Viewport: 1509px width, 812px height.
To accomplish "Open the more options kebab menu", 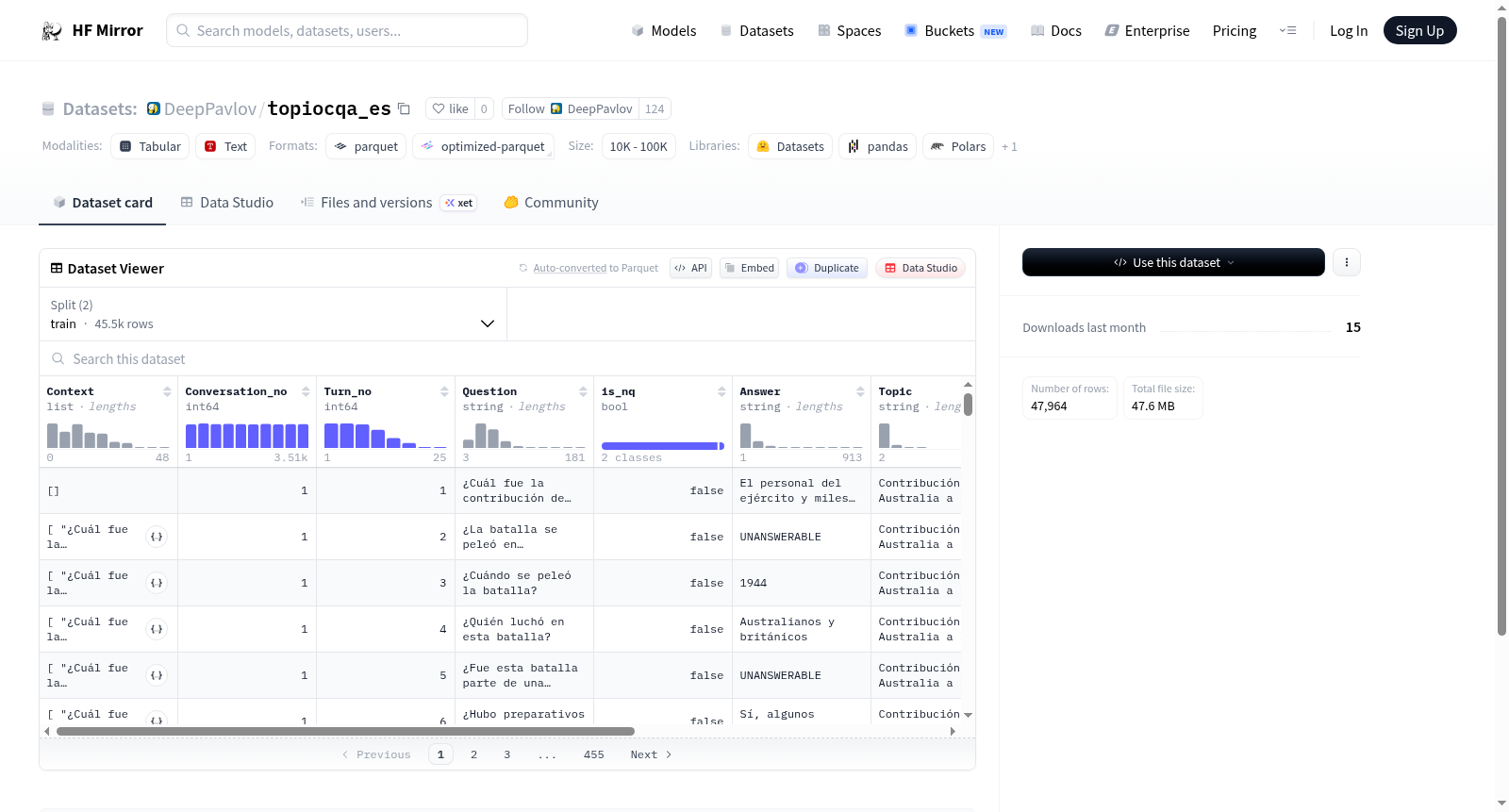I will 1347,262.
